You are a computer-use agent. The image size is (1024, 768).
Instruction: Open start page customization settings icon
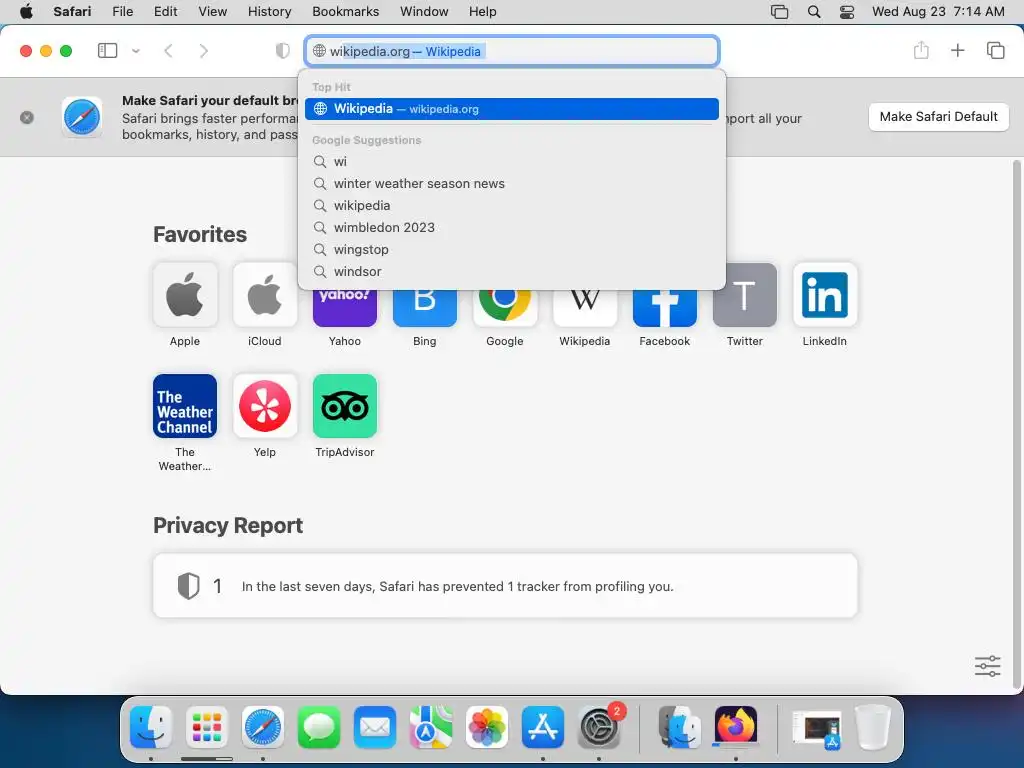click(987, 666)
